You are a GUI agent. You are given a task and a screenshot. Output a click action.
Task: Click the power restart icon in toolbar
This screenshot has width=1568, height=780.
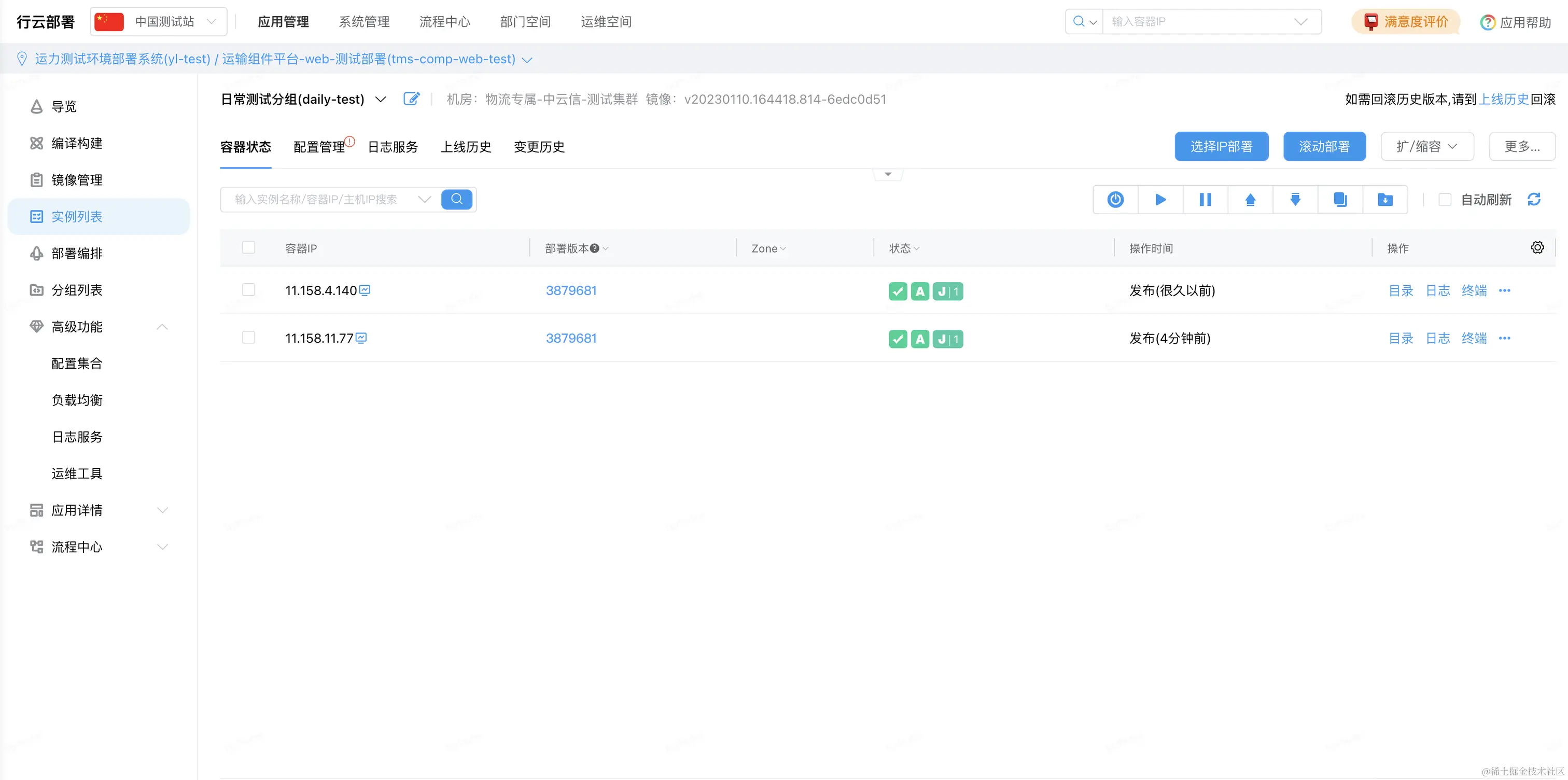pos(1115,199)
